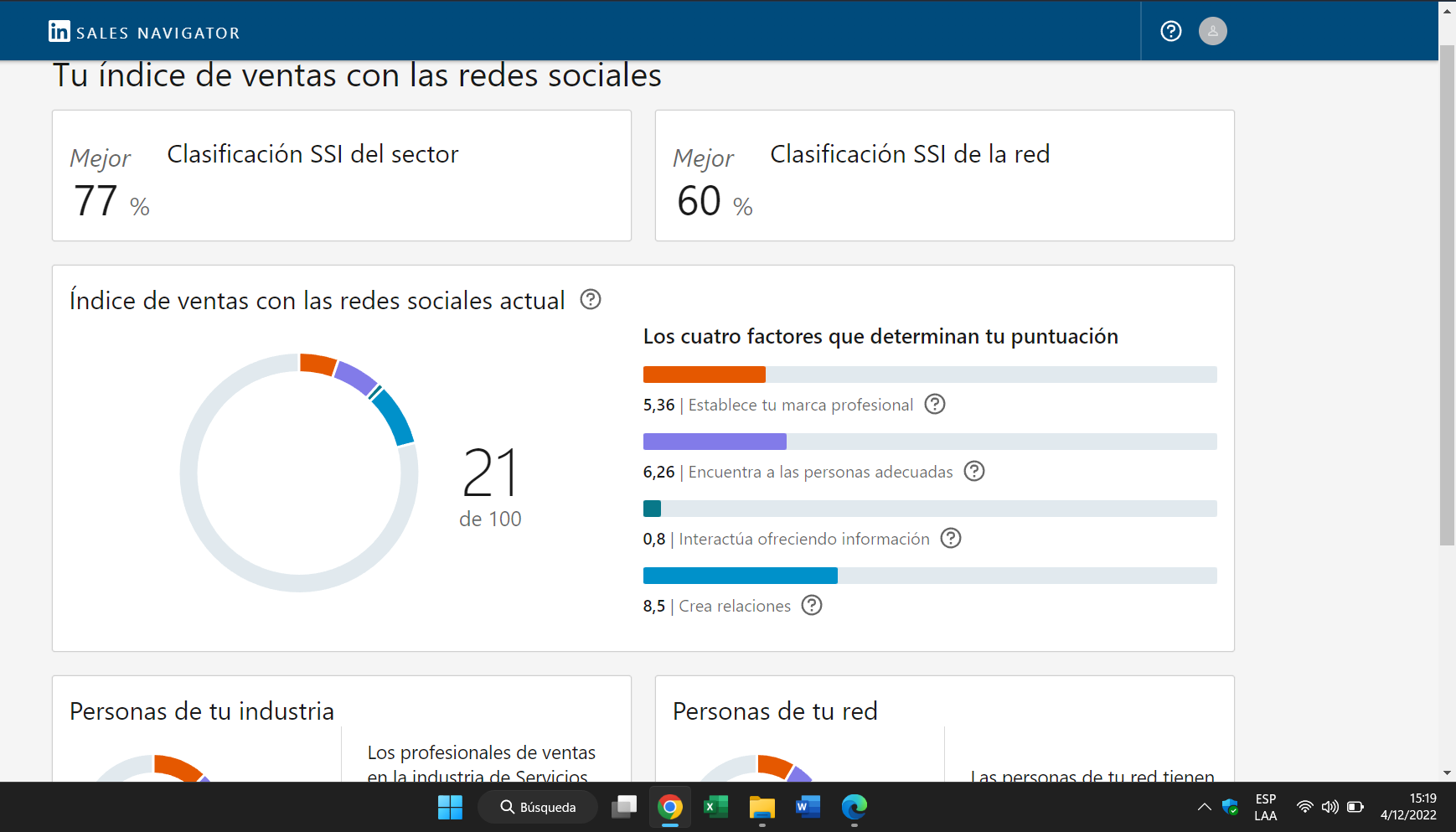Open Microsoft Edge from taskbar

coord(854,807)
